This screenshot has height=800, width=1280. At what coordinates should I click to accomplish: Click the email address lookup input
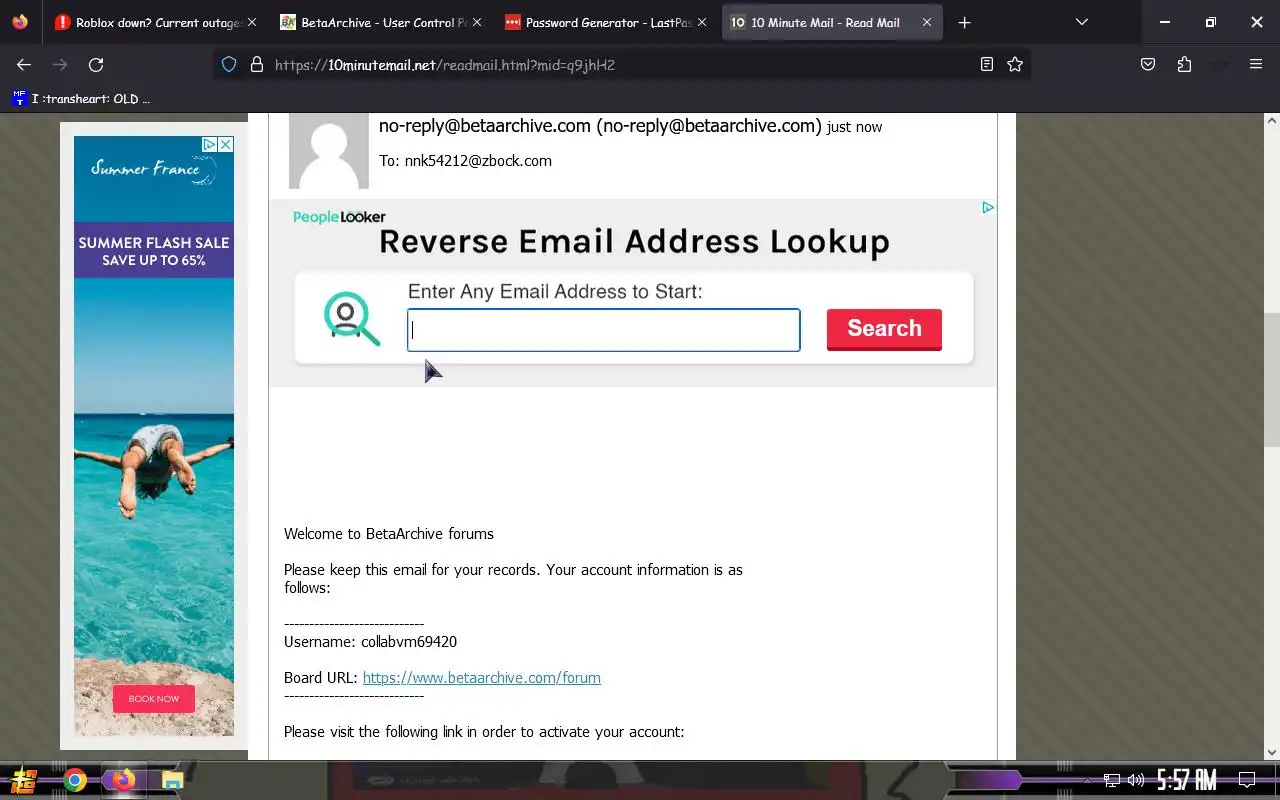[x=603, y=330]
